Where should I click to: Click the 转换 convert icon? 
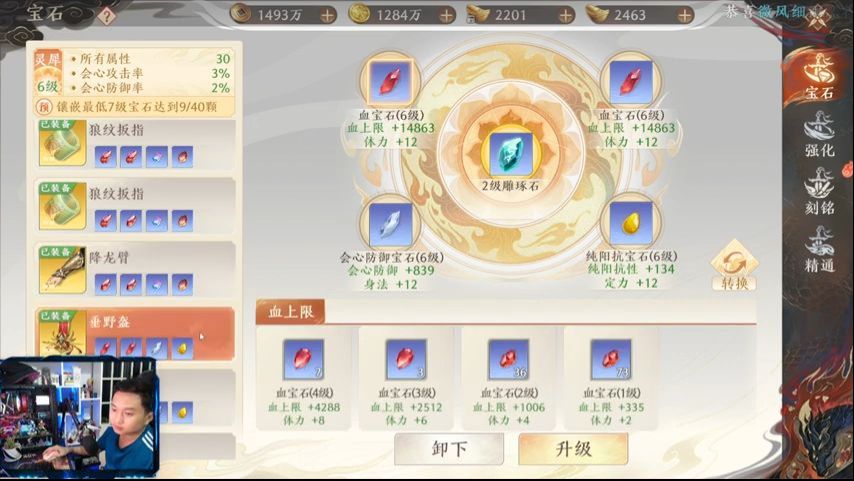click(734, 266)
